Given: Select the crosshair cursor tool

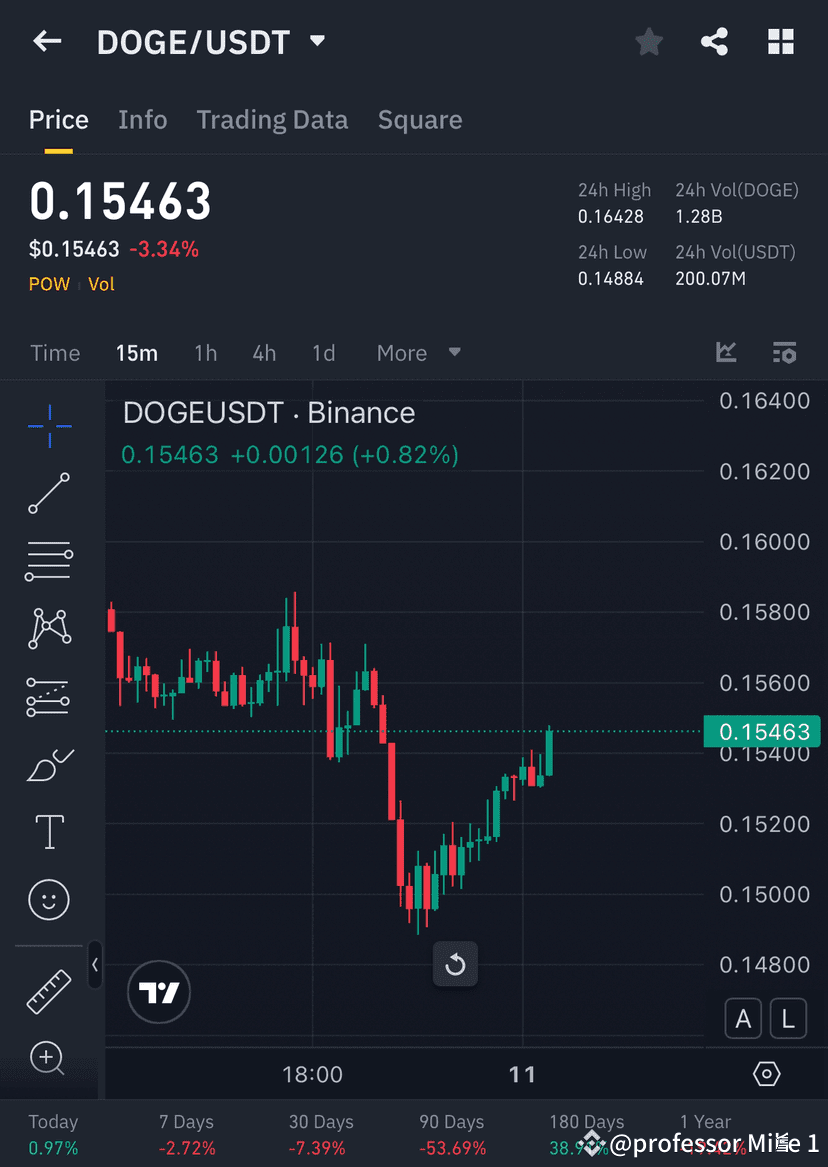Looking at the screenshot, I should (x=48, y=425).
